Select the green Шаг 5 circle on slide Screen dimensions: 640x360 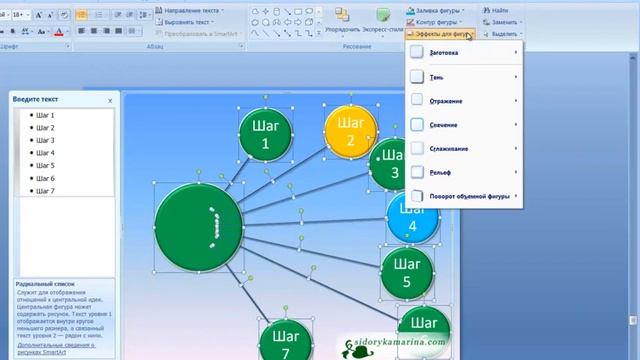407,273
